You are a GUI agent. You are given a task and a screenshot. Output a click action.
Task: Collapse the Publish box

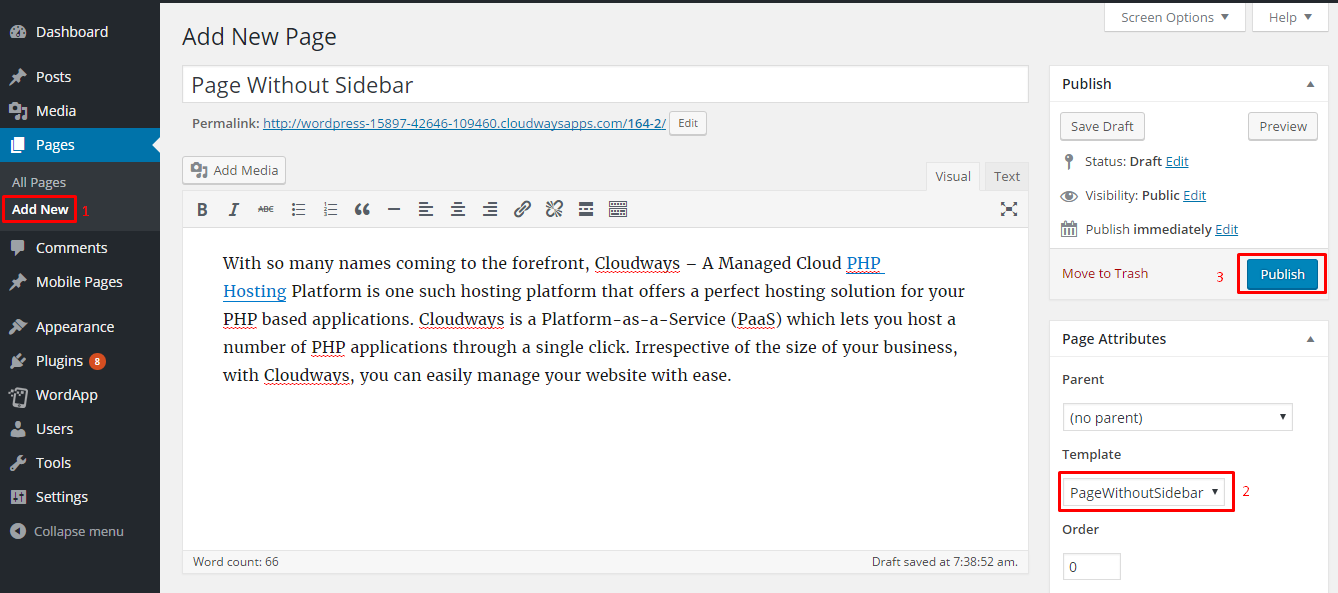point(1310,84)
